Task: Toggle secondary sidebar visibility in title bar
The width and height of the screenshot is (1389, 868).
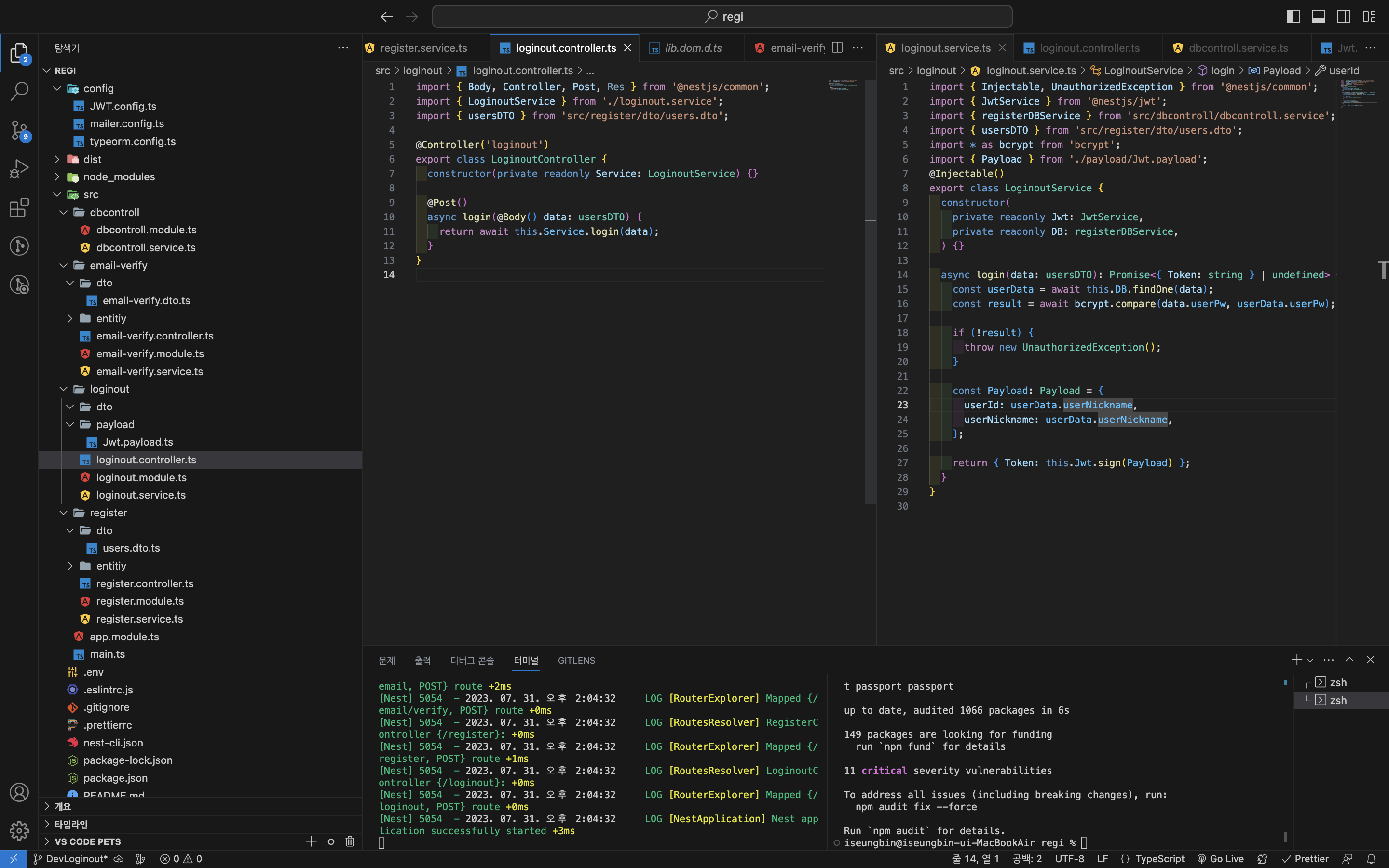Action: [1344, 16]
